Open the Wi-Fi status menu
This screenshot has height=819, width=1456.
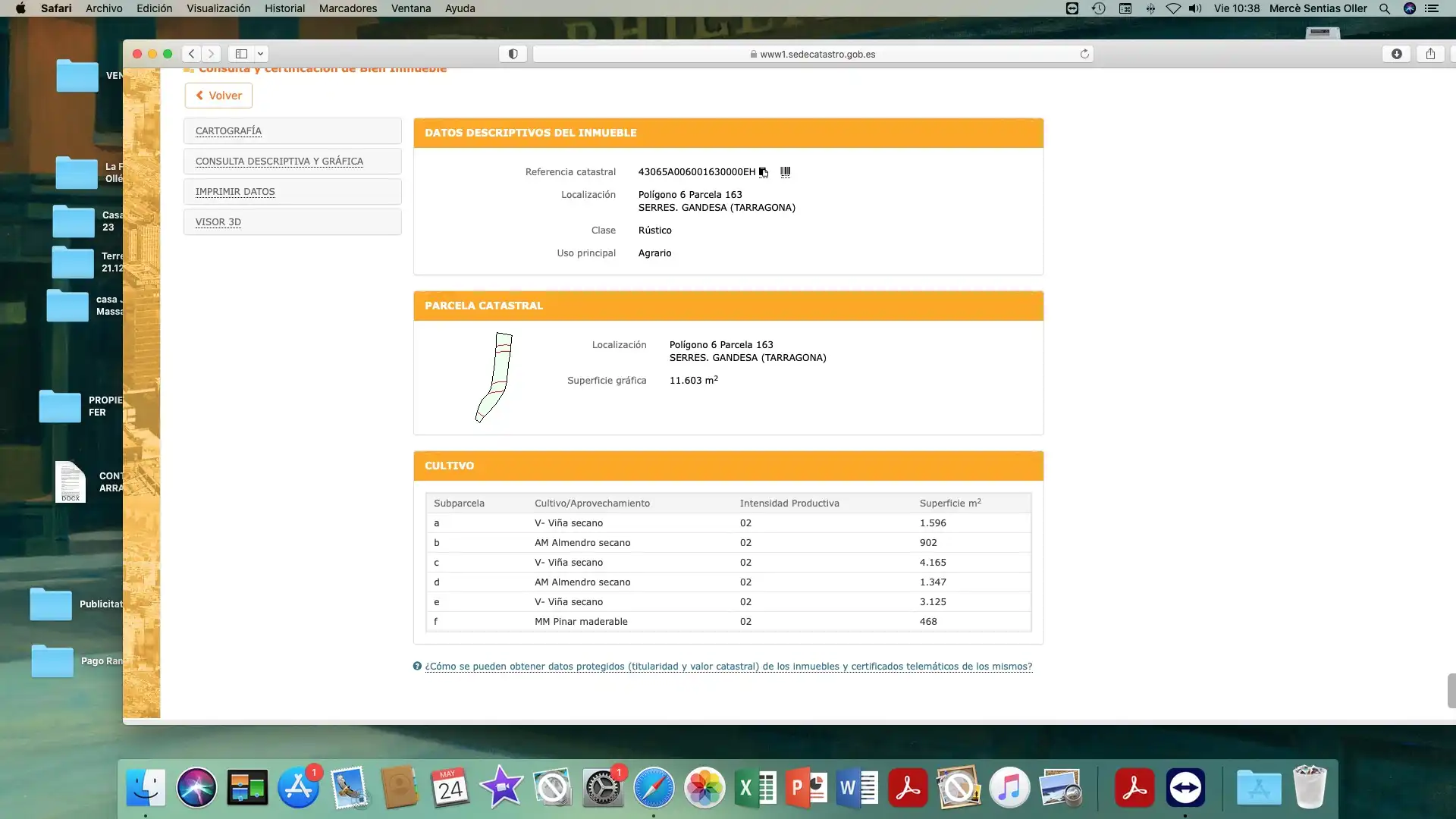tap(1173, 8)
